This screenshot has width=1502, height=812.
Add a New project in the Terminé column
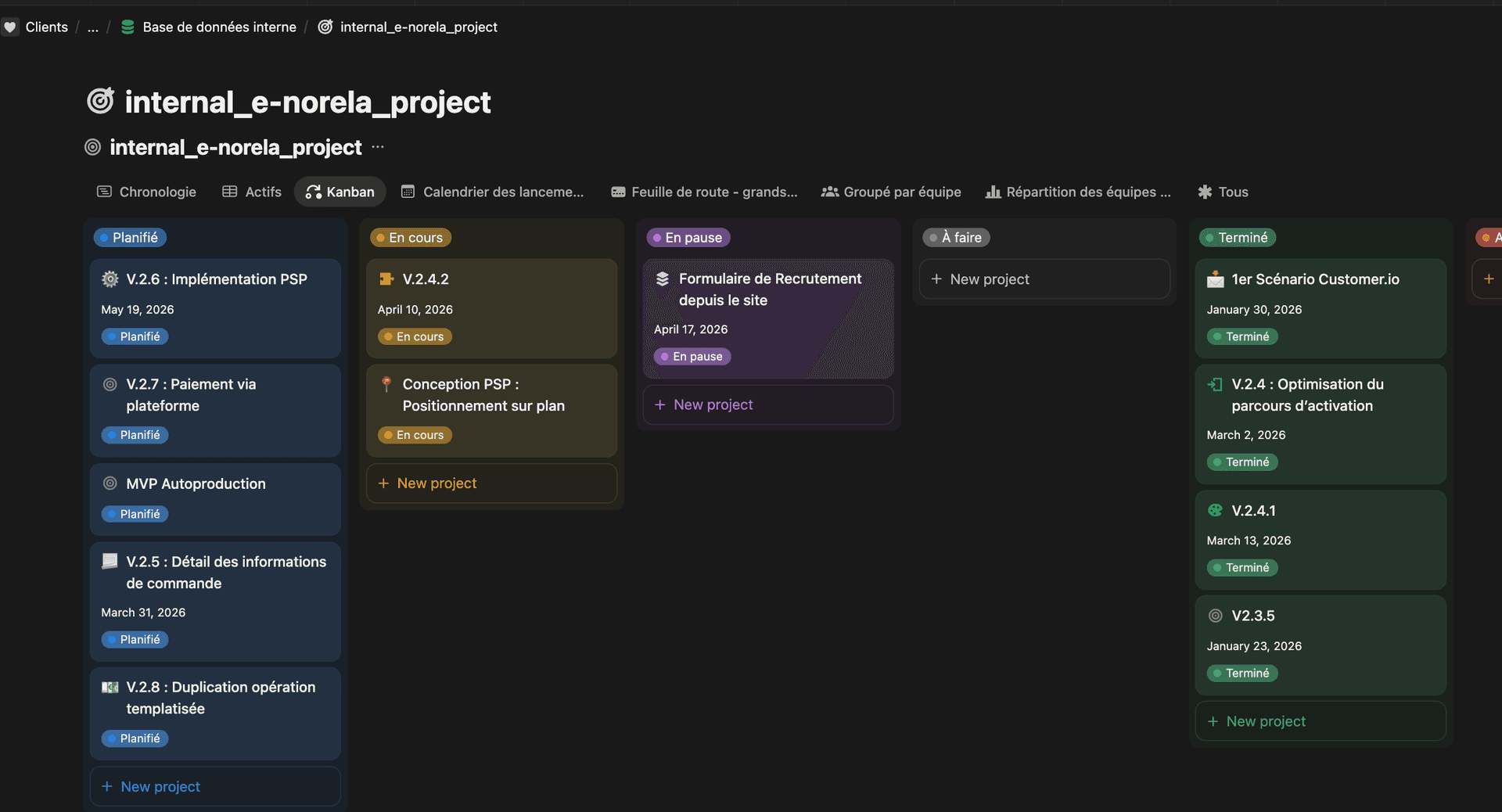click(1321, 721)
